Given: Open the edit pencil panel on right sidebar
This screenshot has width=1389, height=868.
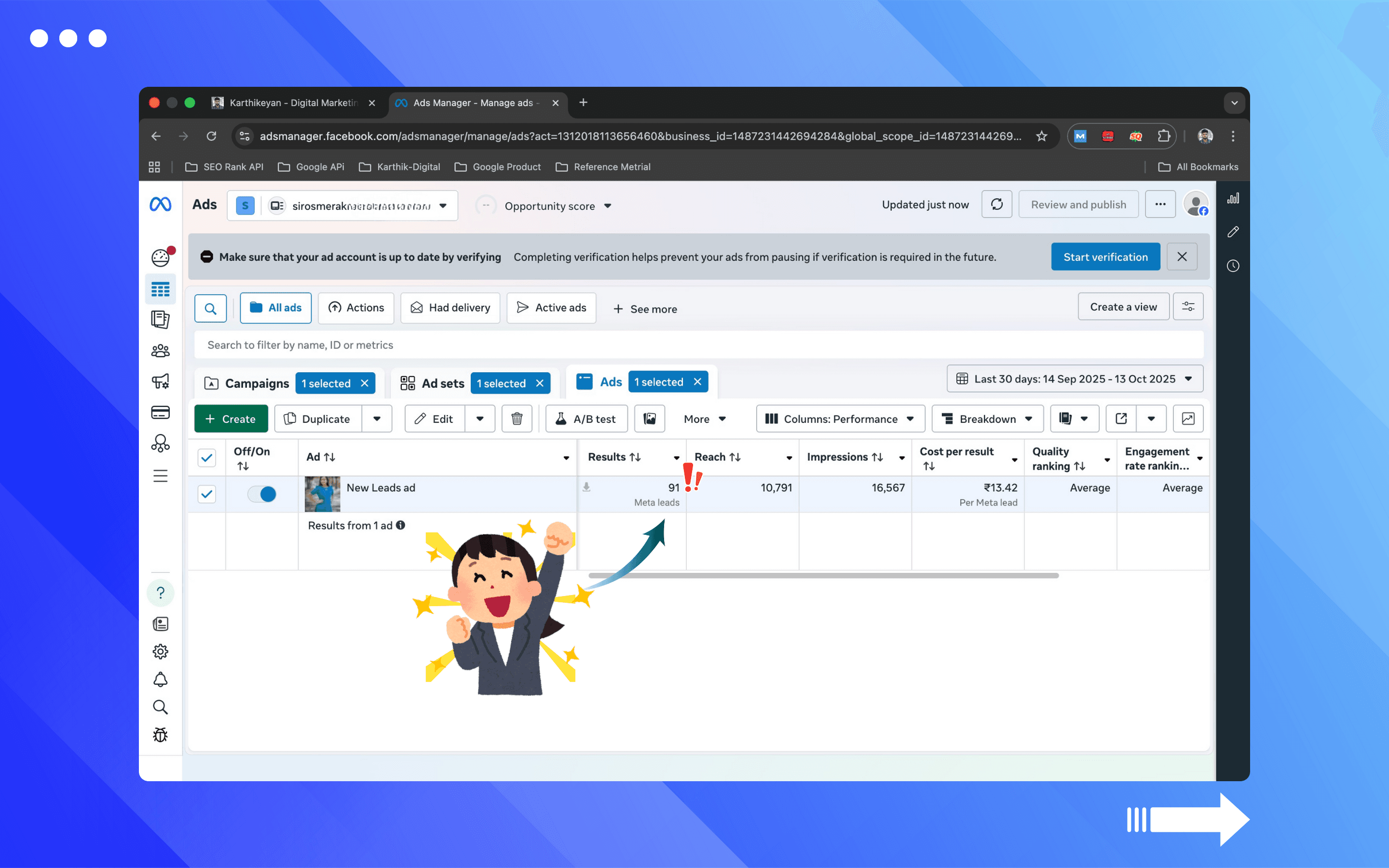Looking at the screenshot, I should pyautogui.click(x=1233, y=231).
